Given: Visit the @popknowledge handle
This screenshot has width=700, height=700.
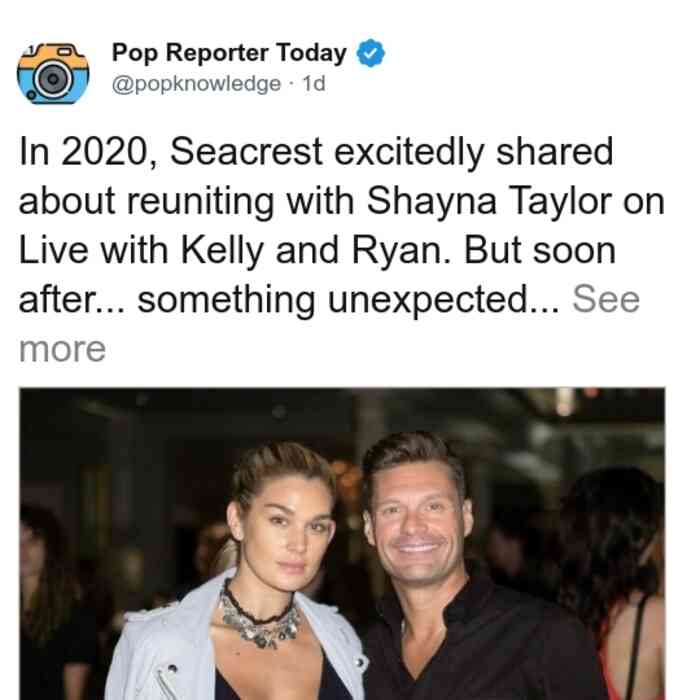Looking at the screenshot, I should click(x=196, y=84).
